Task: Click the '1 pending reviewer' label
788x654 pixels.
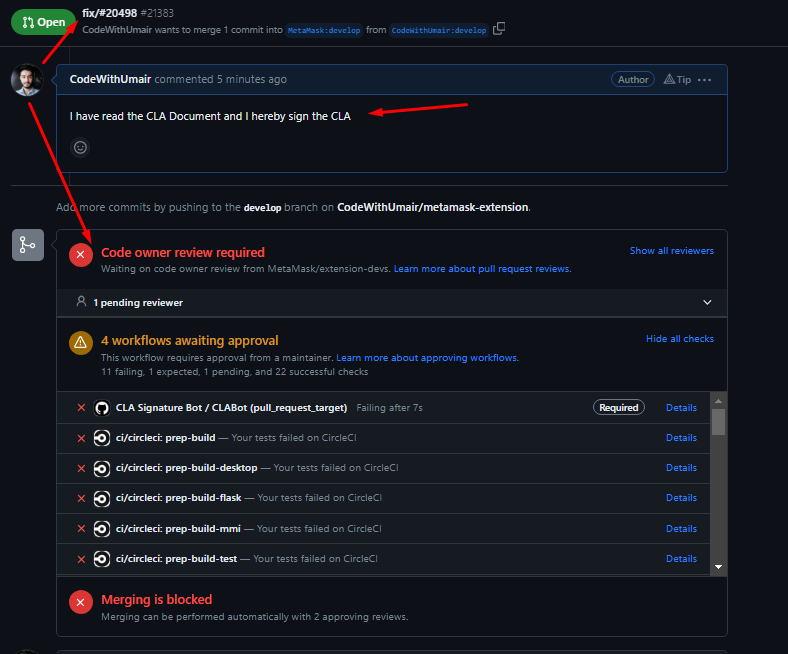Action: click(x=138, y=303)
